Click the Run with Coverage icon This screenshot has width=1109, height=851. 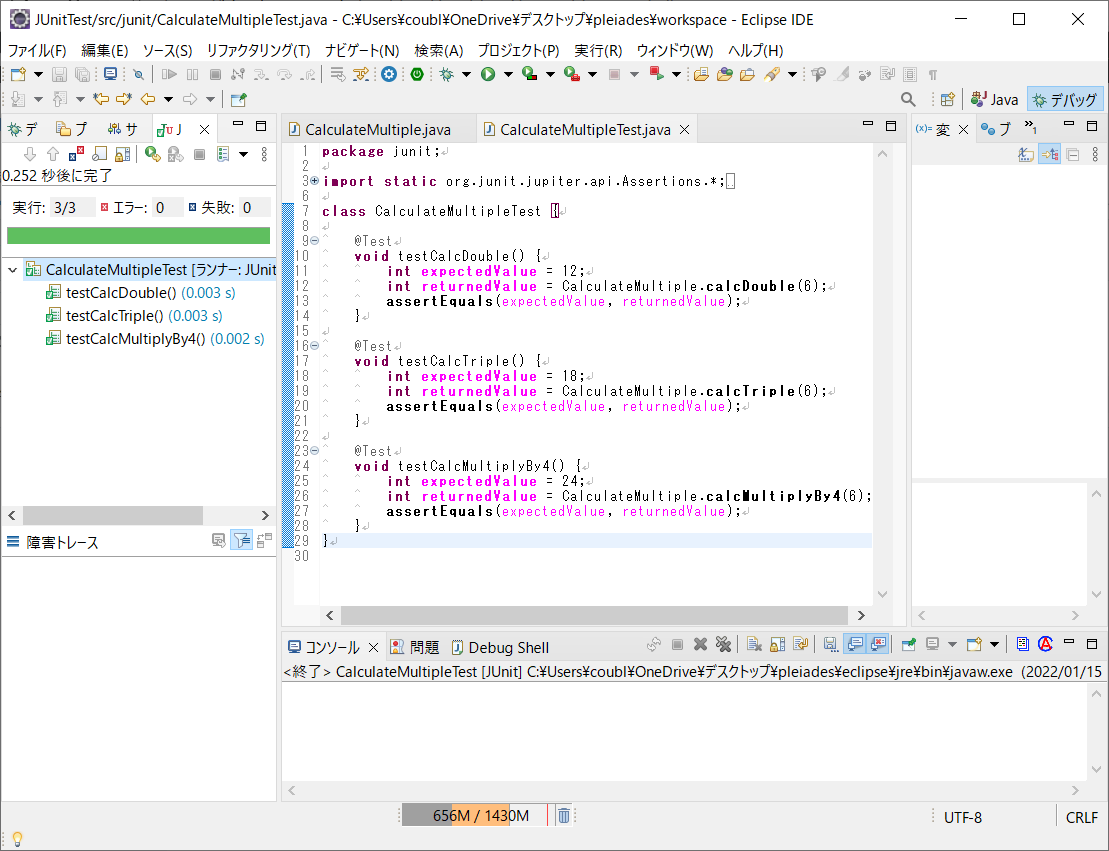coord(529,74)
